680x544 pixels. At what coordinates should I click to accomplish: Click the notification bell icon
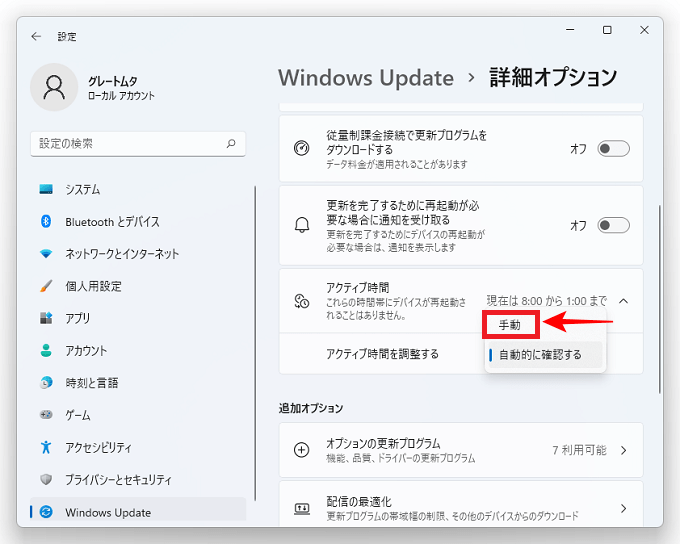[x=302, y=225]
